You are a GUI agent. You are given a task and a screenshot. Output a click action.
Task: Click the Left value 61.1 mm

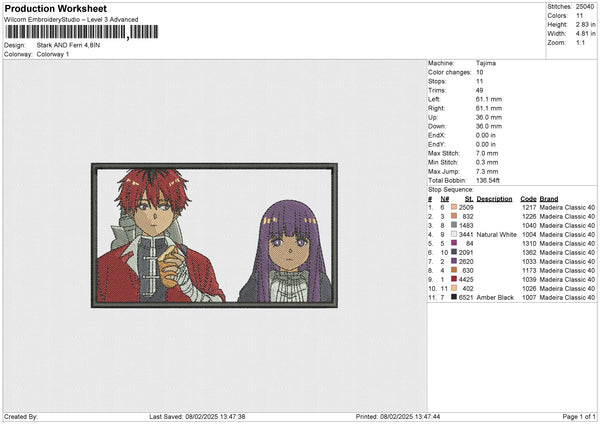pos(489,99)
